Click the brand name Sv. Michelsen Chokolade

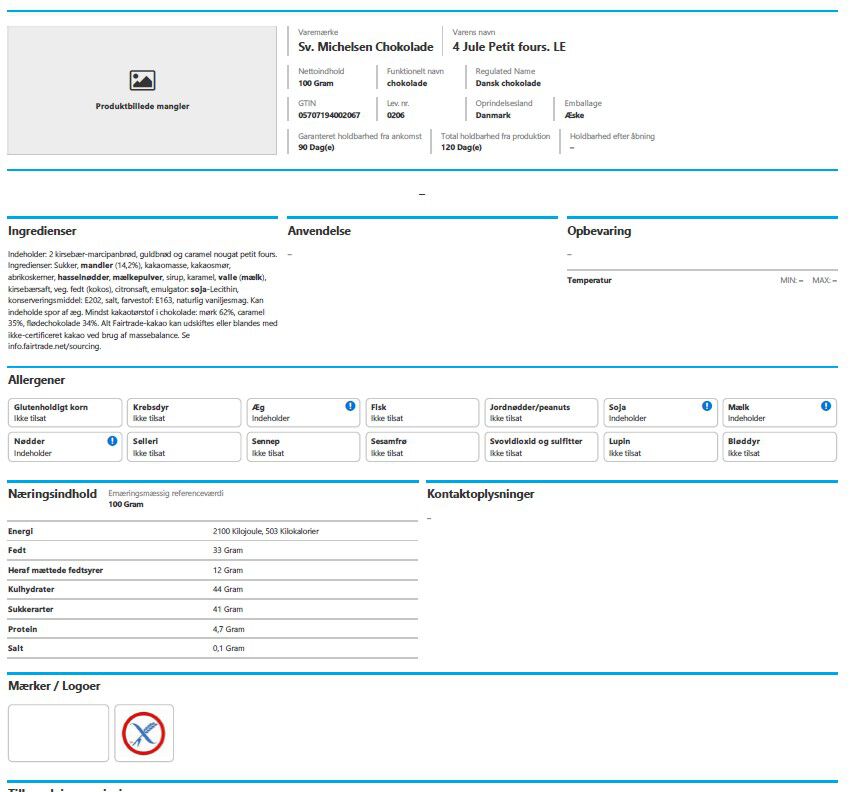pos(366,47)
